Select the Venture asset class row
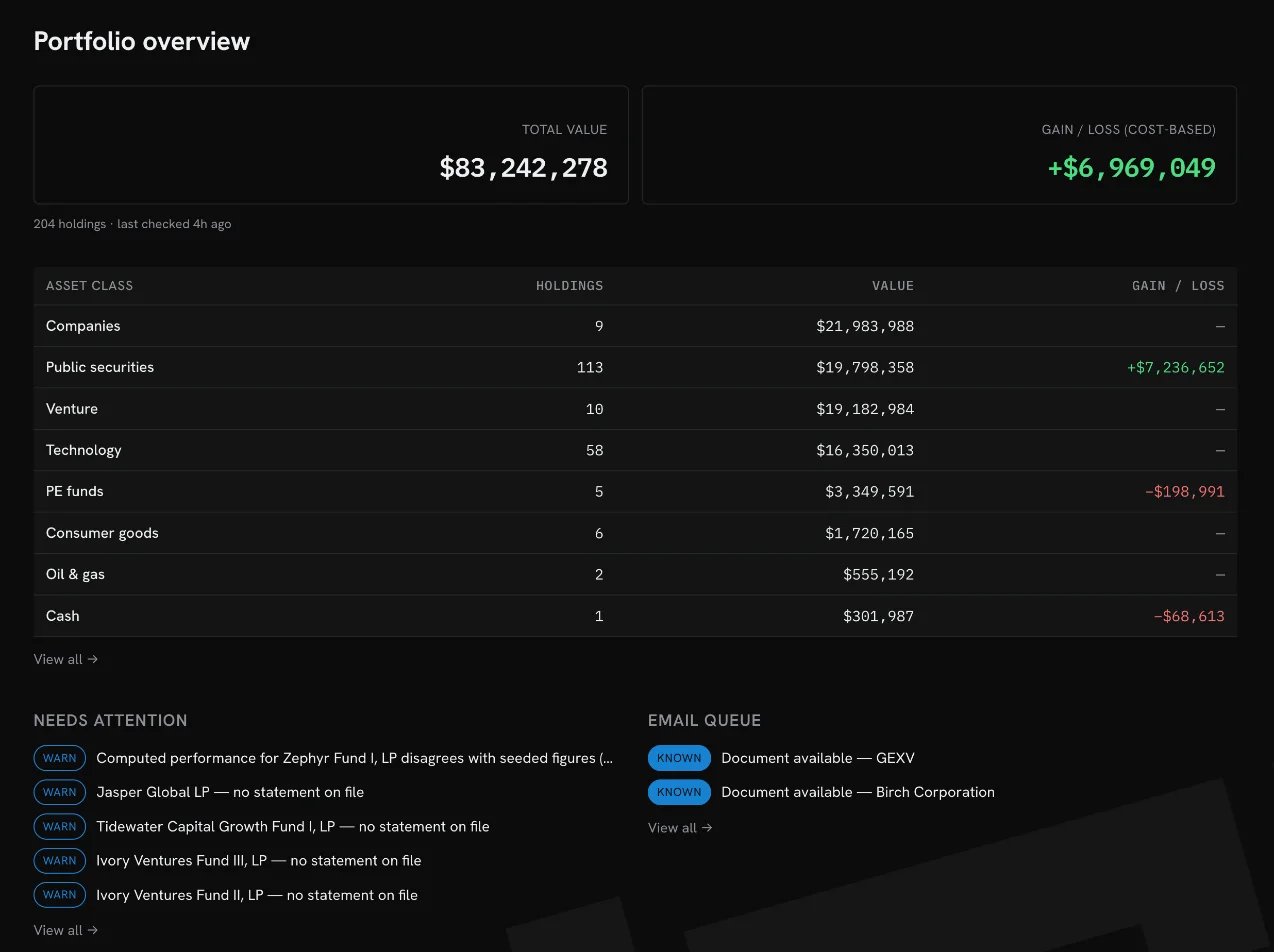 (635, 409)
